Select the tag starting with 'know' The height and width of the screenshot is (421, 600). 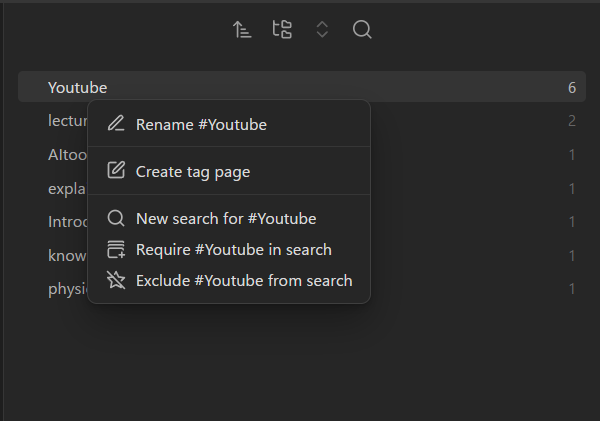tap(67, 256)
